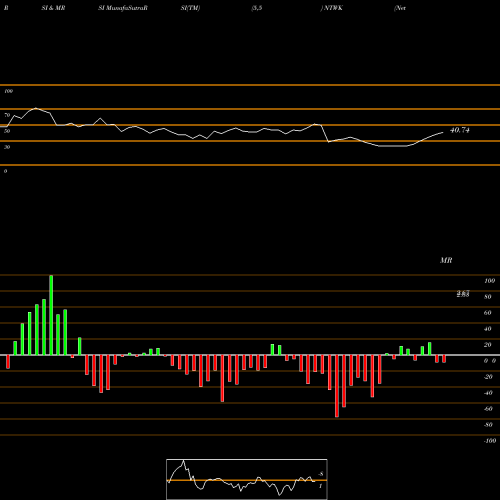Screen dimensions: 500x500
Task: Click the -100 label on the MR axis
Action: [x=490, y=441]
